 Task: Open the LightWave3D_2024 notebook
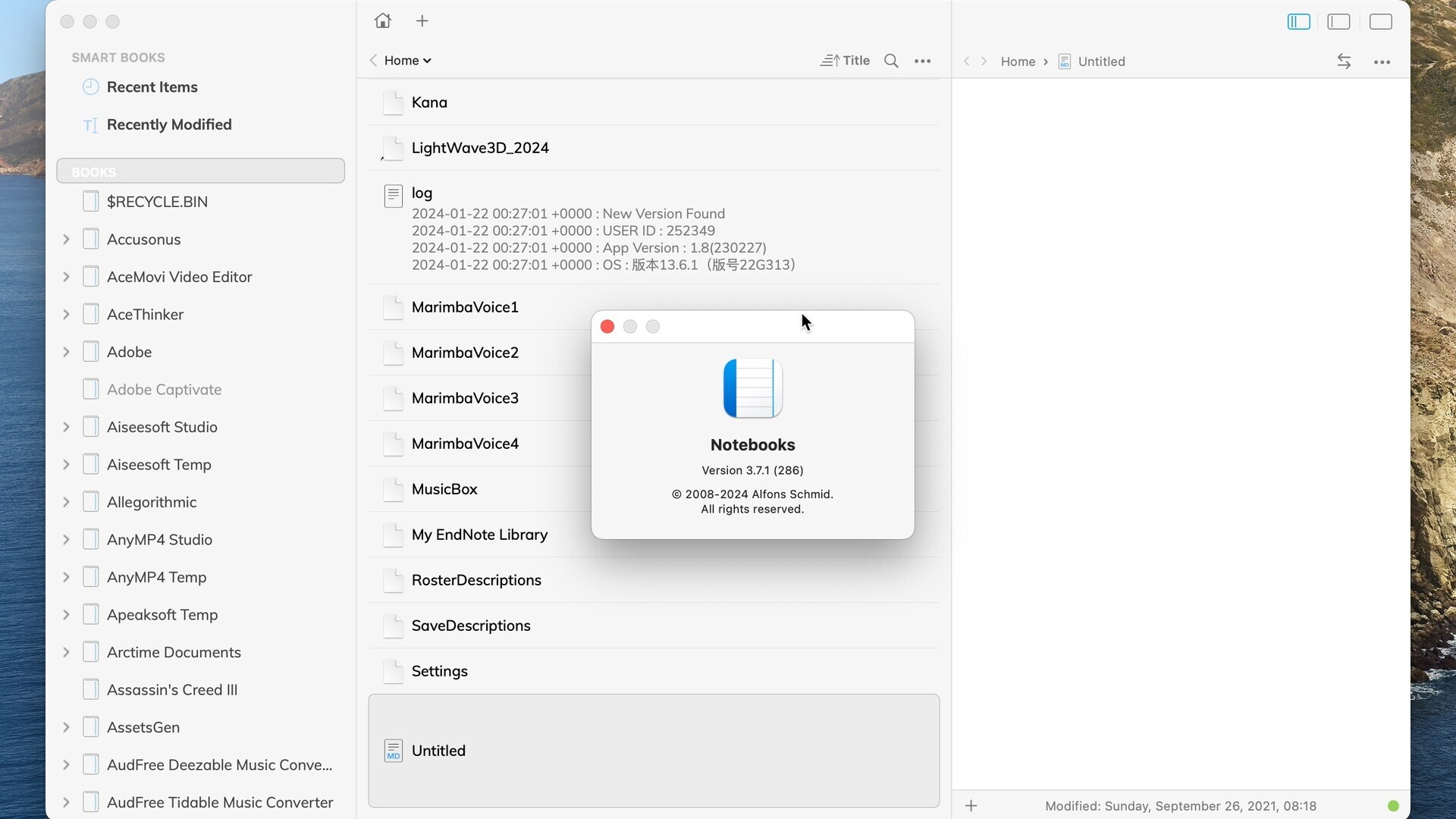point(480,147)
